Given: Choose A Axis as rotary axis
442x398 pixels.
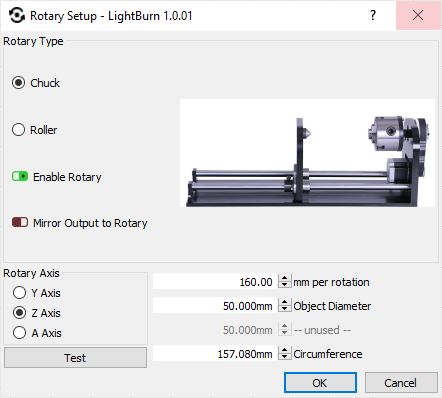Looking at the screenshot, I should (x=19, y=332).
